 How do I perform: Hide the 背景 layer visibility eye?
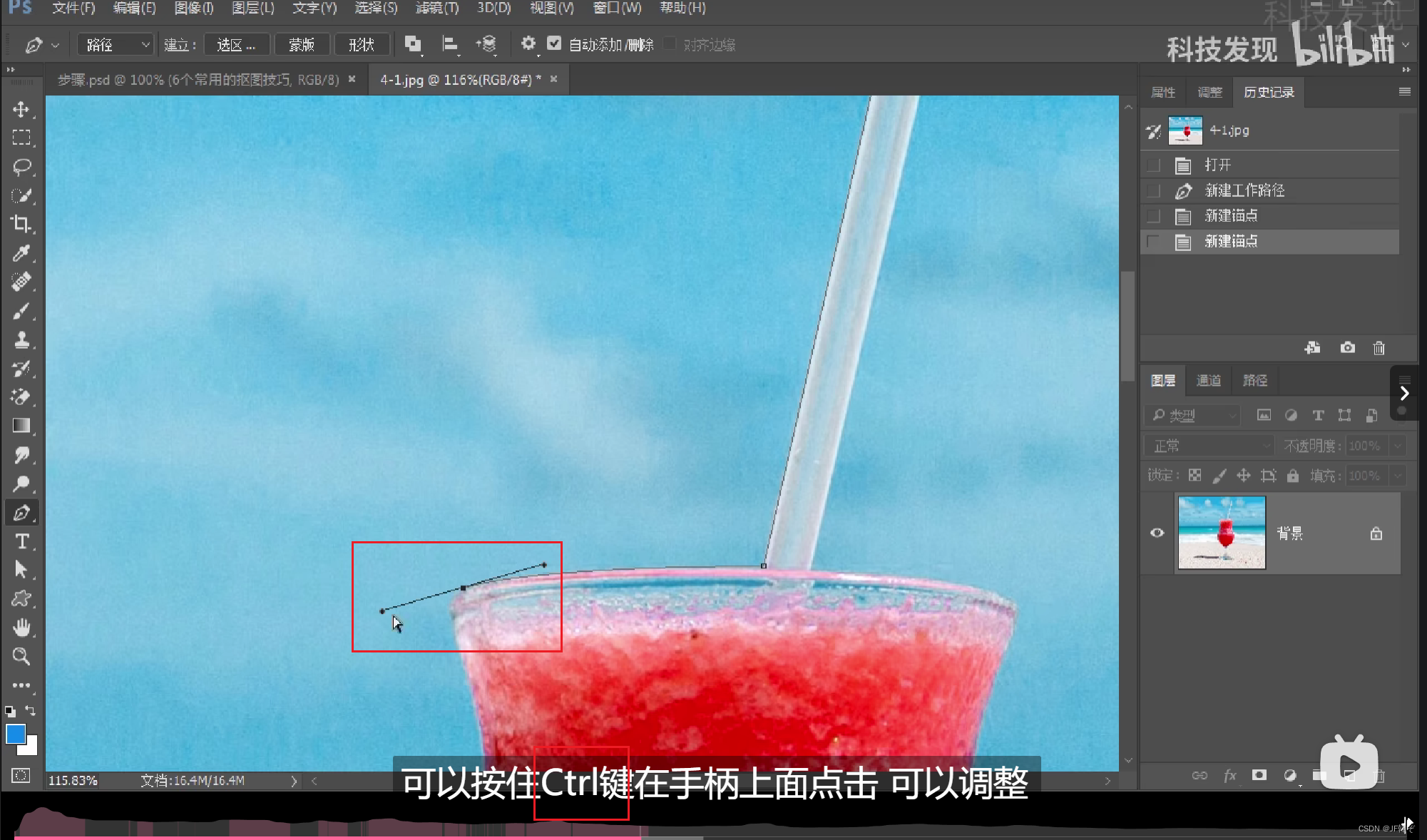(x=1157, y=533)
